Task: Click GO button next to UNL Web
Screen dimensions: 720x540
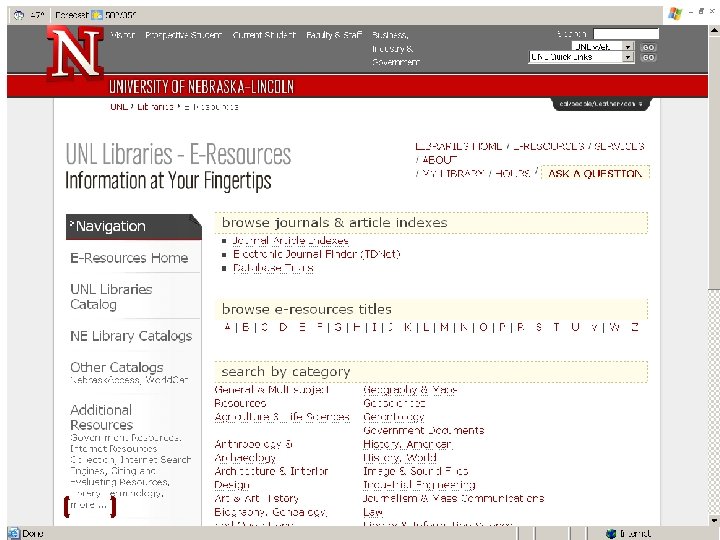Action: (x=648, y=47)
